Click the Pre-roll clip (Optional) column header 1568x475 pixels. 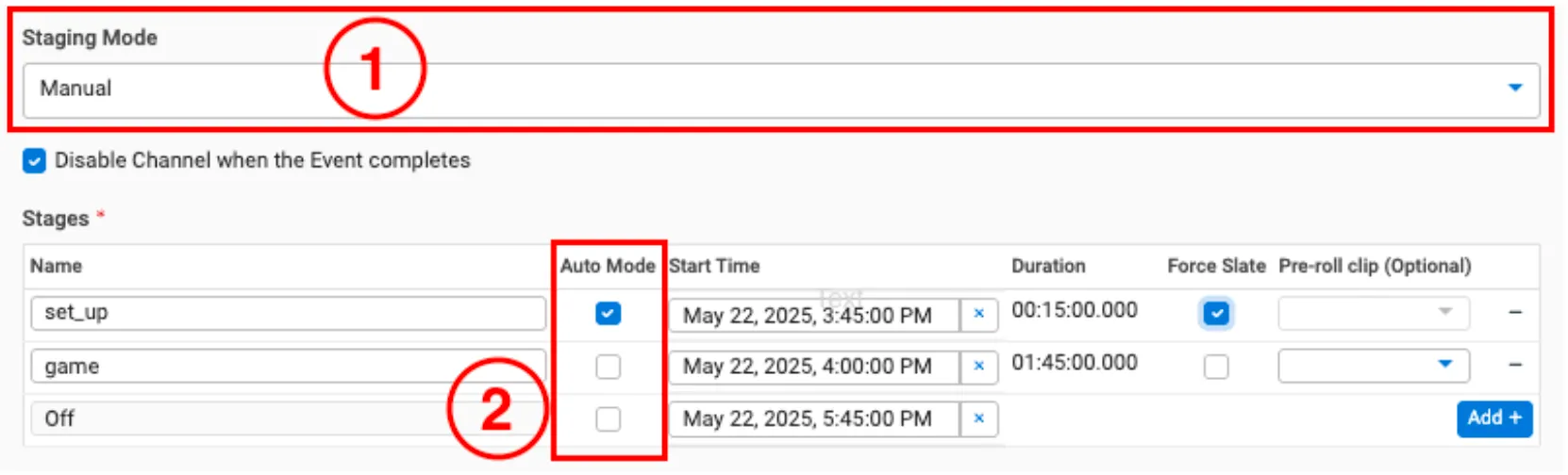click(1375, 267)
